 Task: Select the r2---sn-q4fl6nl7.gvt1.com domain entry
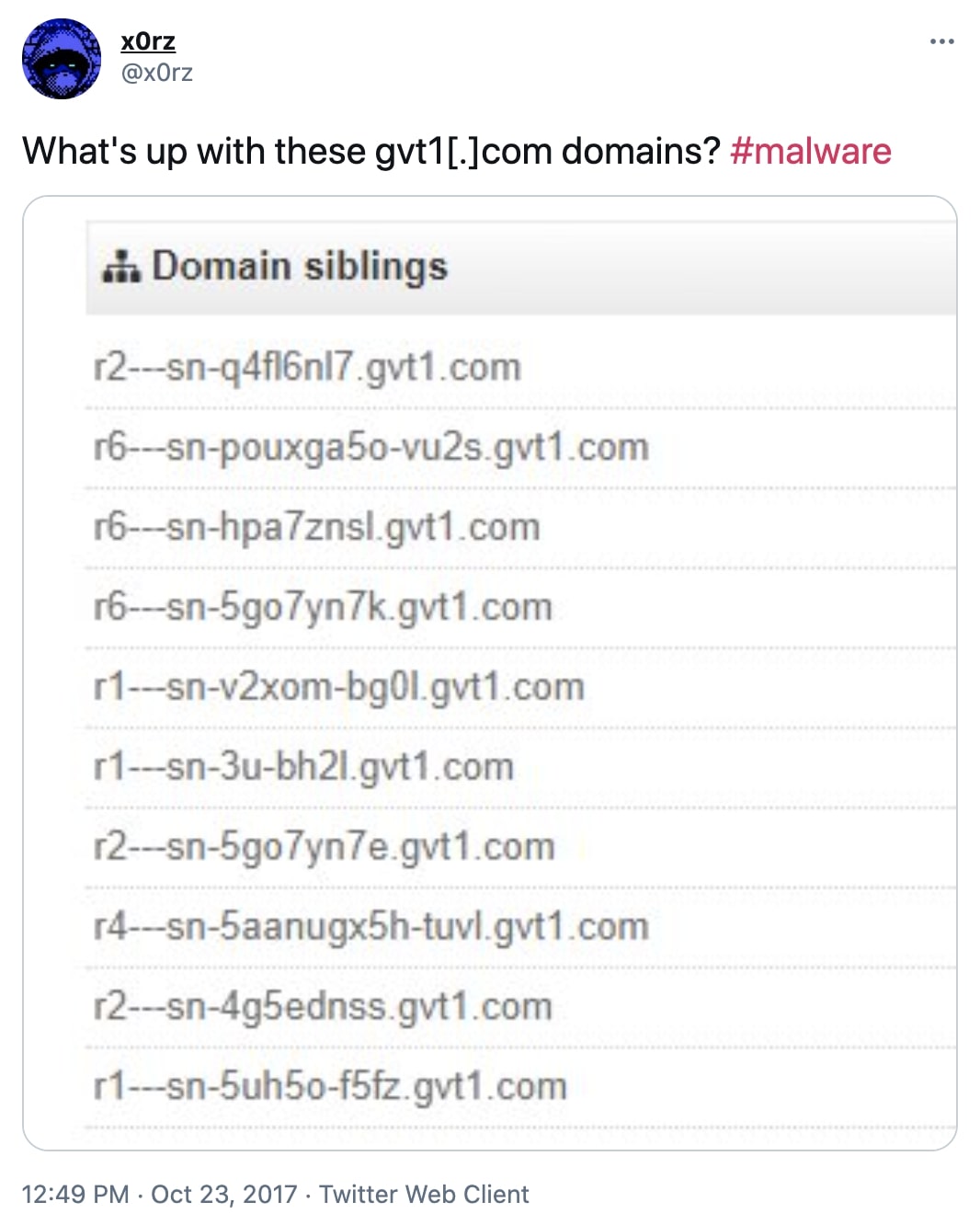308,366
